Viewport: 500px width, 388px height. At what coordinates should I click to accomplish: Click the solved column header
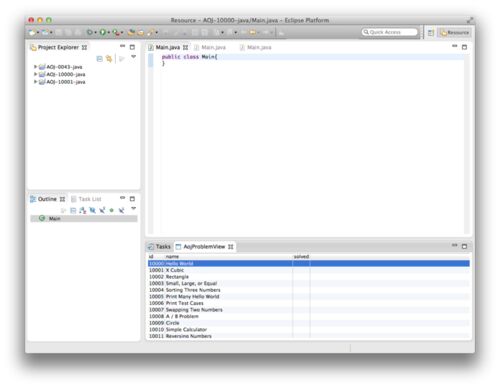301,257
